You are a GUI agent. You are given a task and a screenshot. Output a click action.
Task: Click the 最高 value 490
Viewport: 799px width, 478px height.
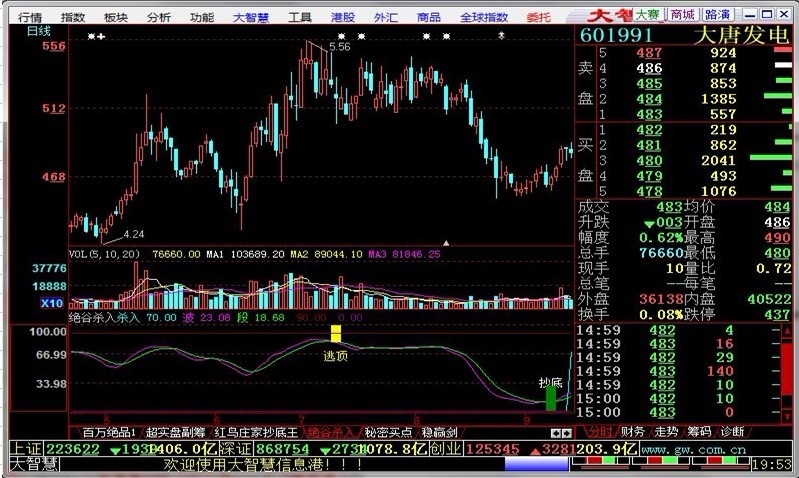pos(777,237)
